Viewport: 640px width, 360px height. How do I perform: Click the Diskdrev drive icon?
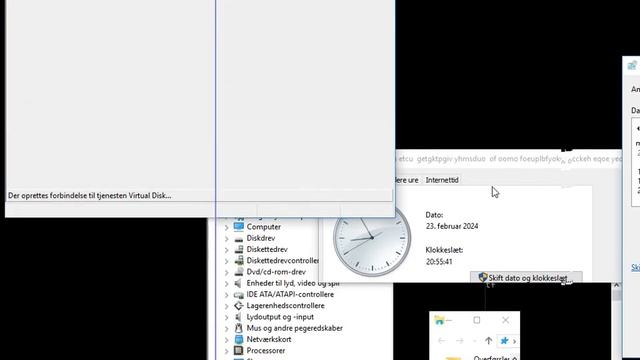239,238
